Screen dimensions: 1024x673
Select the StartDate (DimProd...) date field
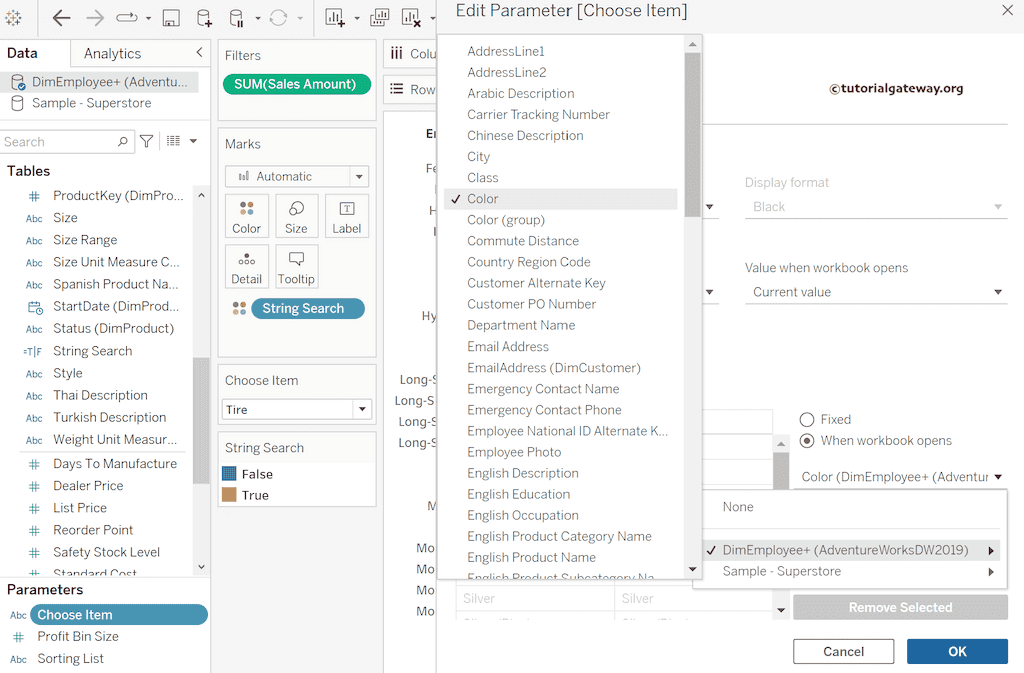[x=116, y=306]
